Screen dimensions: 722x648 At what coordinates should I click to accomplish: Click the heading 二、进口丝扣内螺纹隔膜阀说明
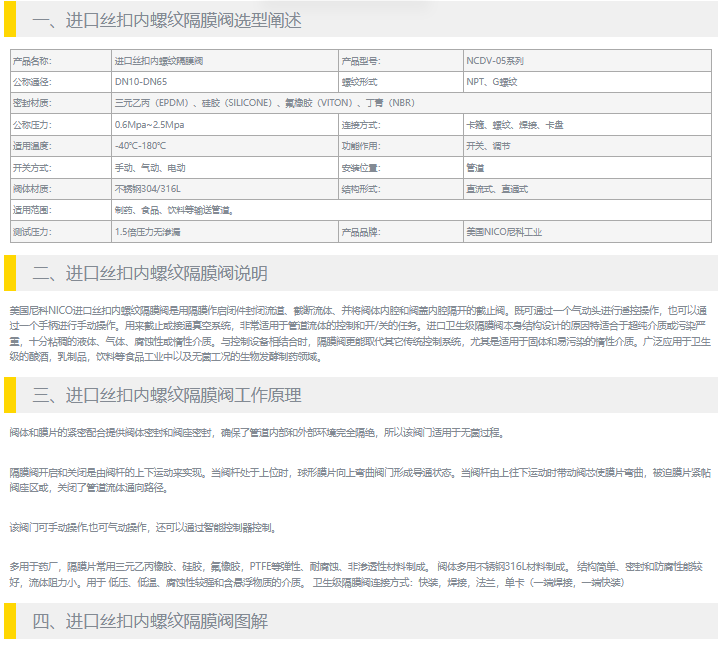(x=150, y=274)
